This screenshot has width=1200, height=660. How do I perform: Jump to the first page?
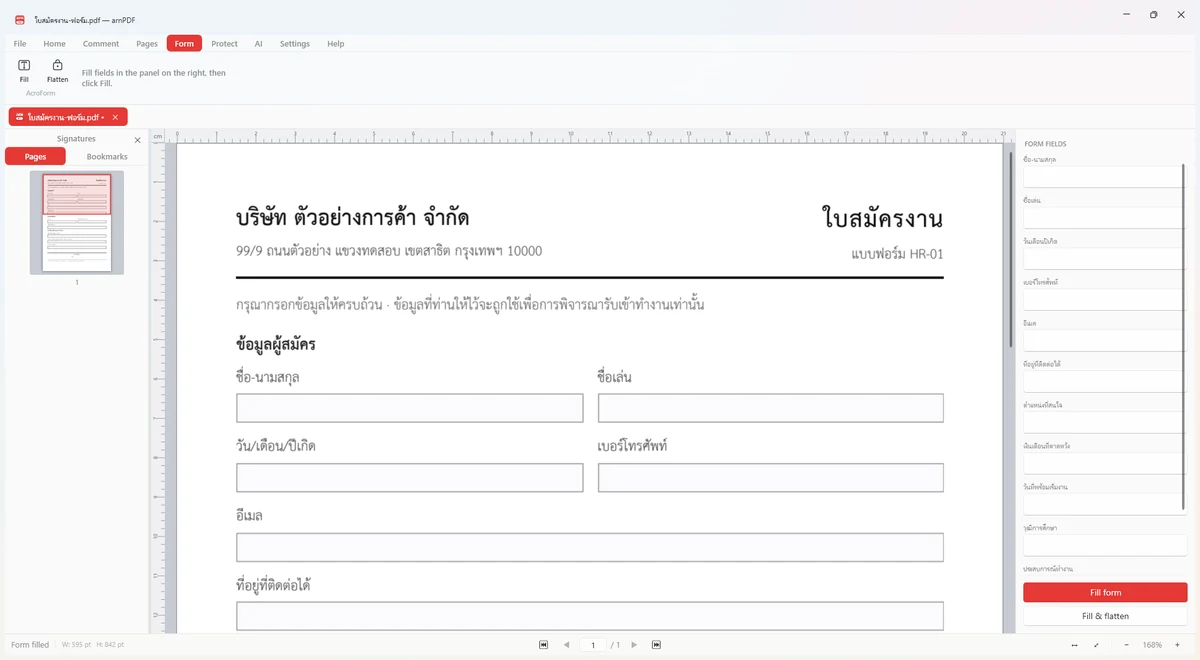pos(543,645)
